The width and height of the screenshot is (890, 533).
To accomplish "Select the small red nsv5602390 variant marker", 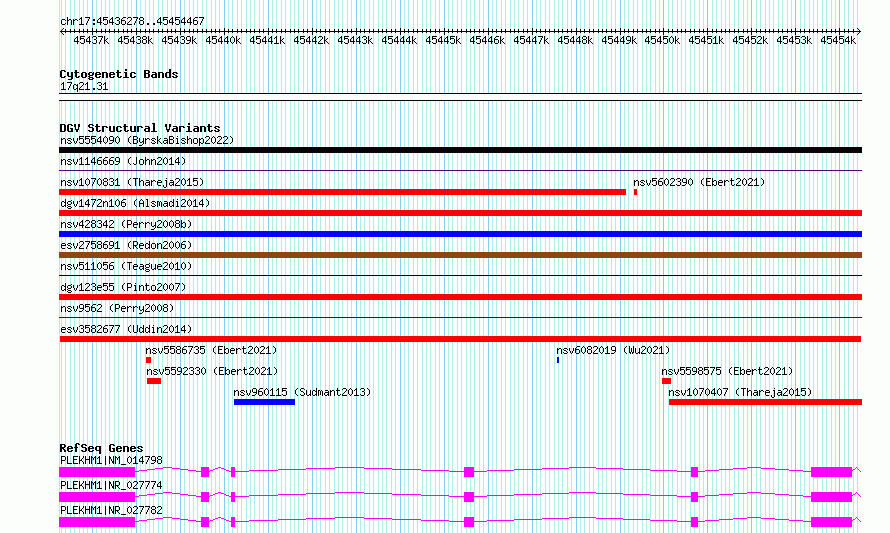I will point(635,192).
